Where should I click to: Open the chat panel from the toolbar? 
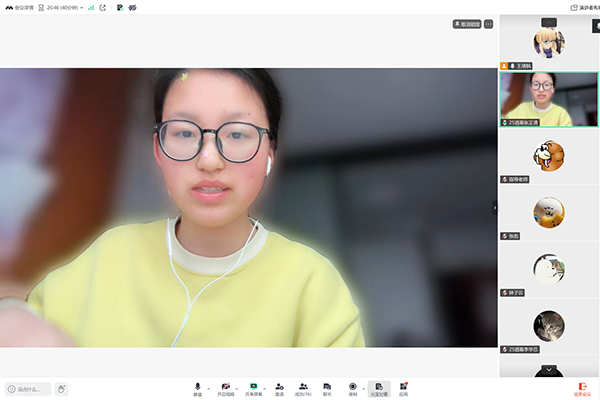(327, 389)
